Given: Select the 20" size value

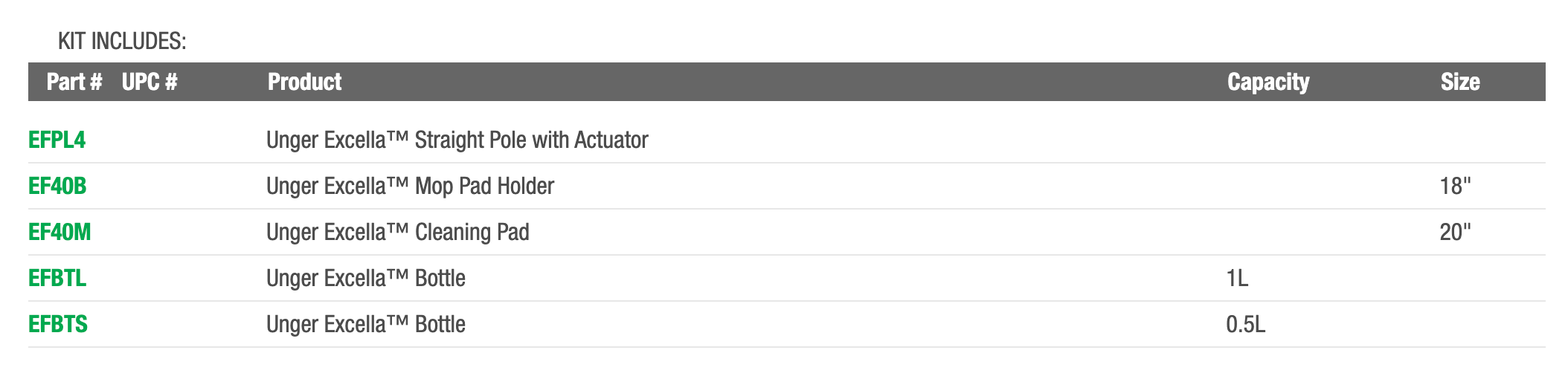Looking at the screenshot, I should pyautogui.click(x=1455, y=232).
